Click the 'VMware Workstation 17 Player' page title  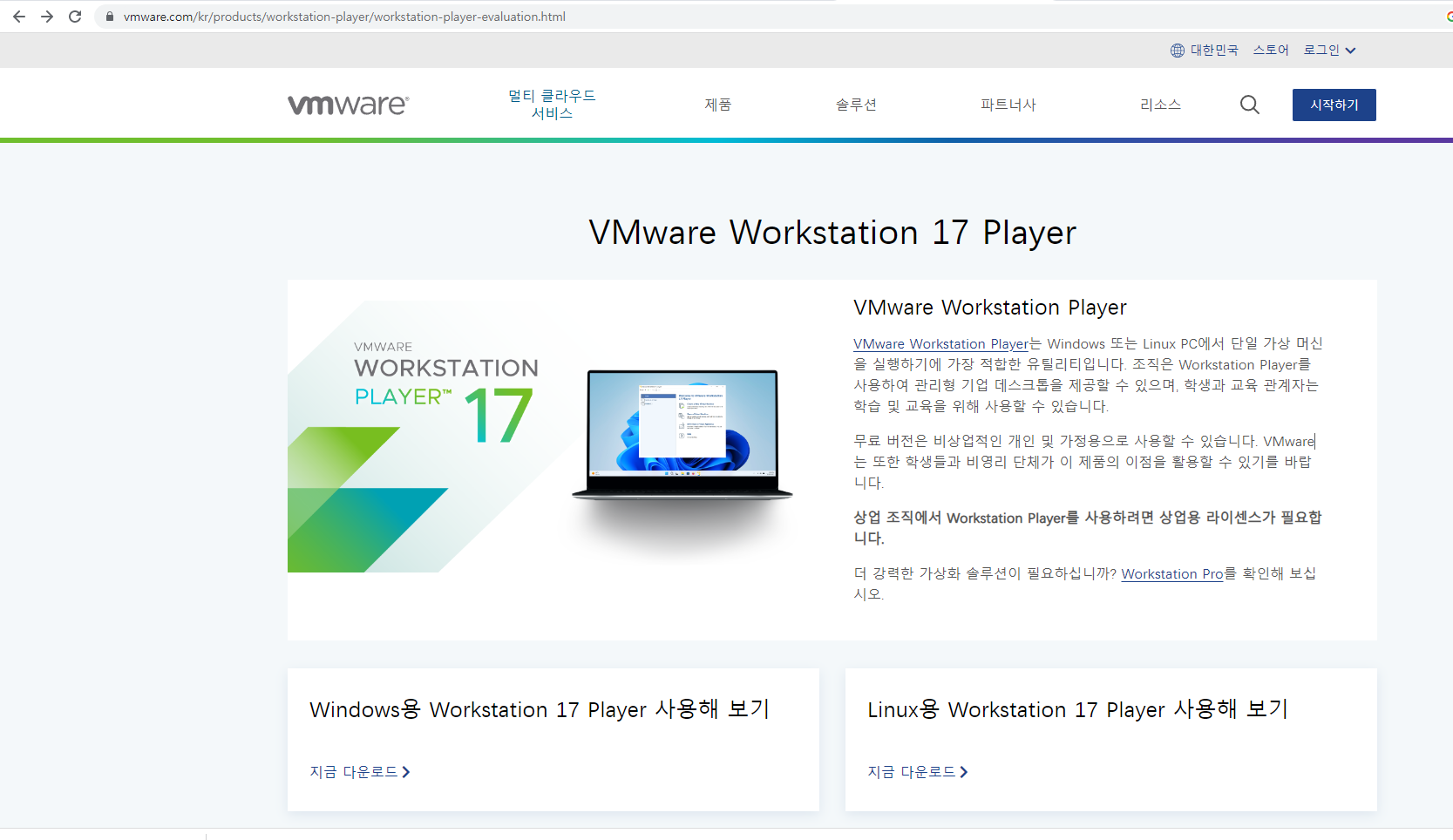click(x=832, y=233)
